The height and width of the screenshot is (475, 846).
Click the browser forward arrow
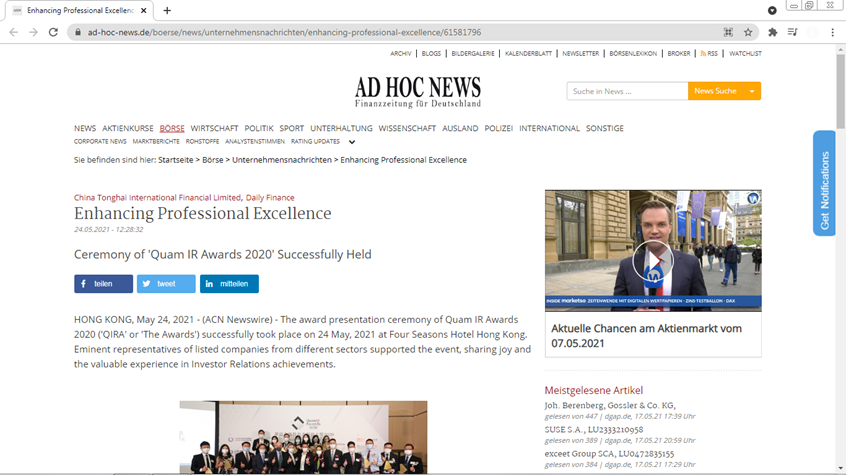tap(33, 32)
